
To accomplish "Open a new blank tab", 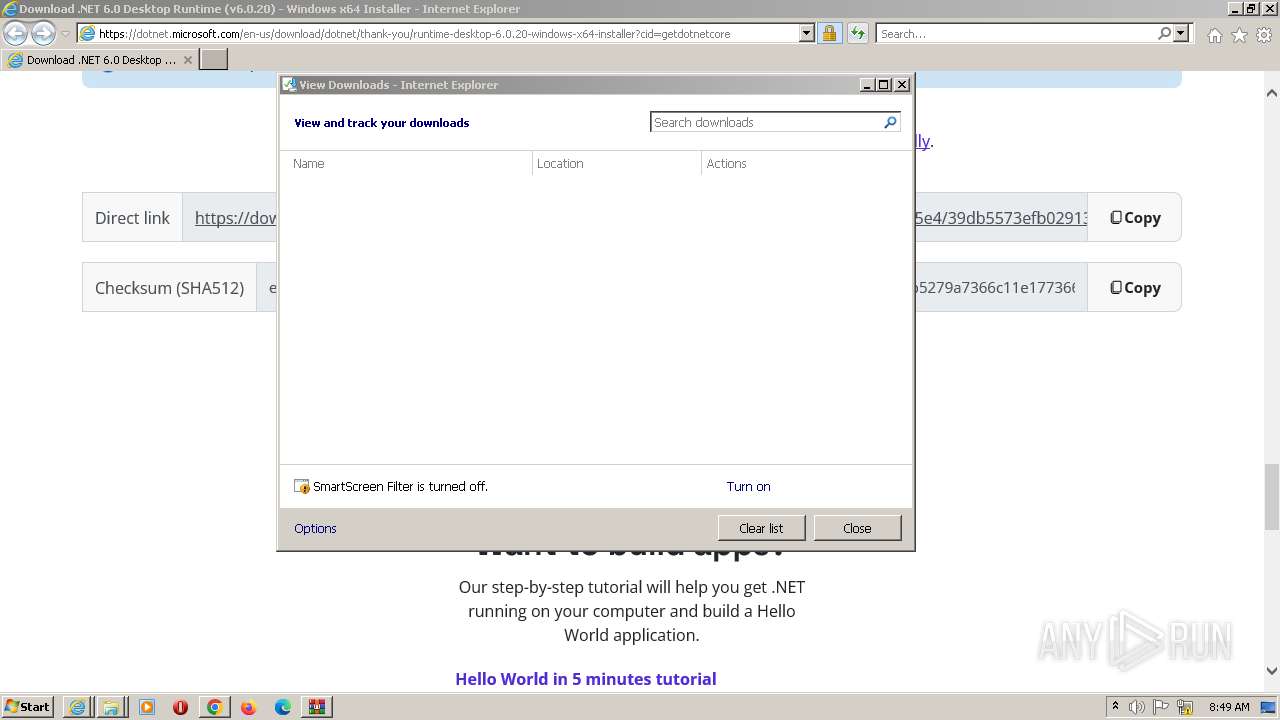I will 214,60.
